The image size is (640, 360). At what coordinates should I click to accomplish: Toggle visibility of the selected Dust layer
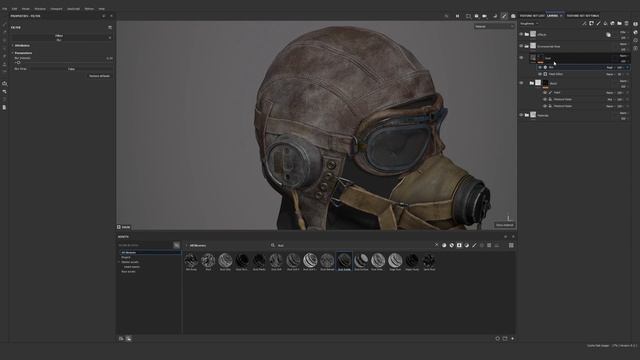tap(521, 58)
